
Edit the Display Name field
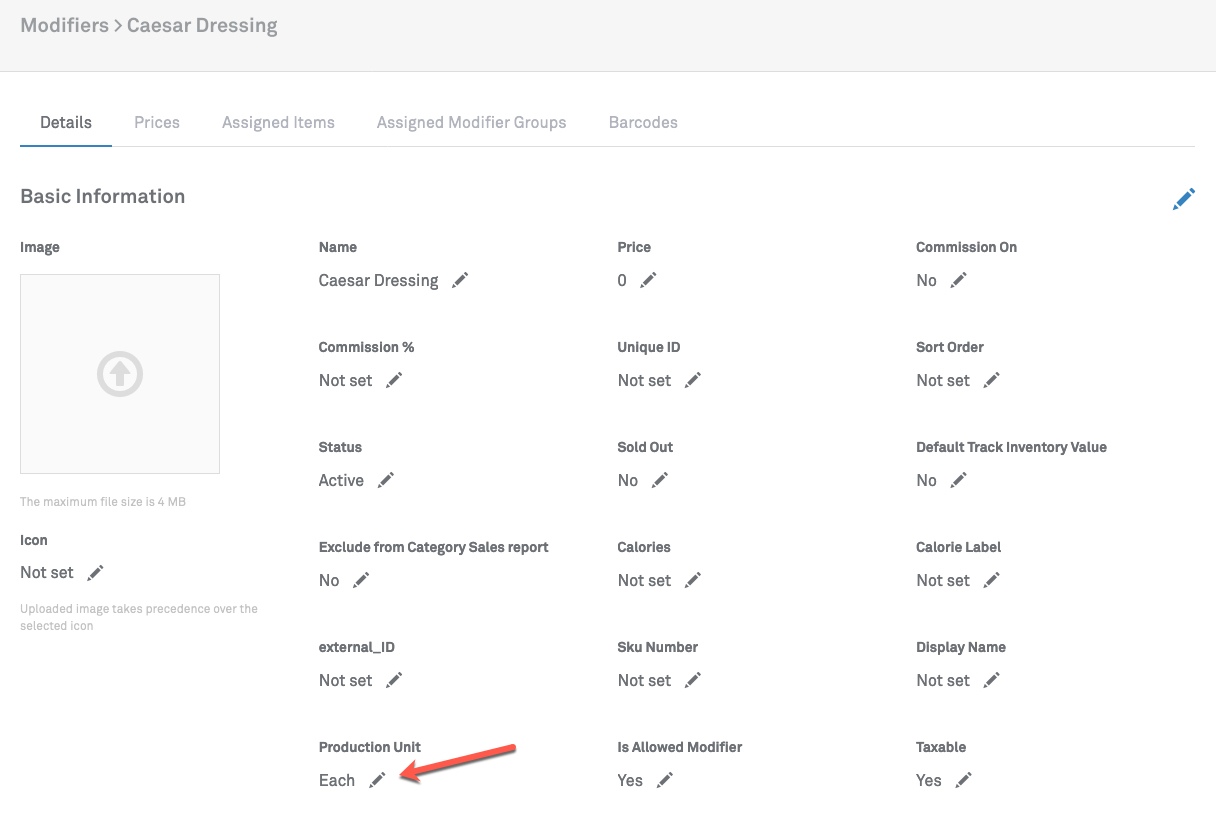(x=991, y=681)
